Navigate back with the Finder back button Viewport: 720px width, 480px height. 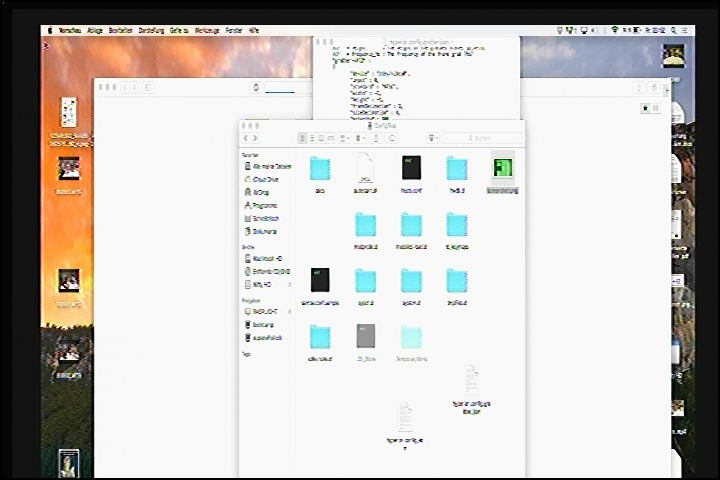click(x=247, y=138)
